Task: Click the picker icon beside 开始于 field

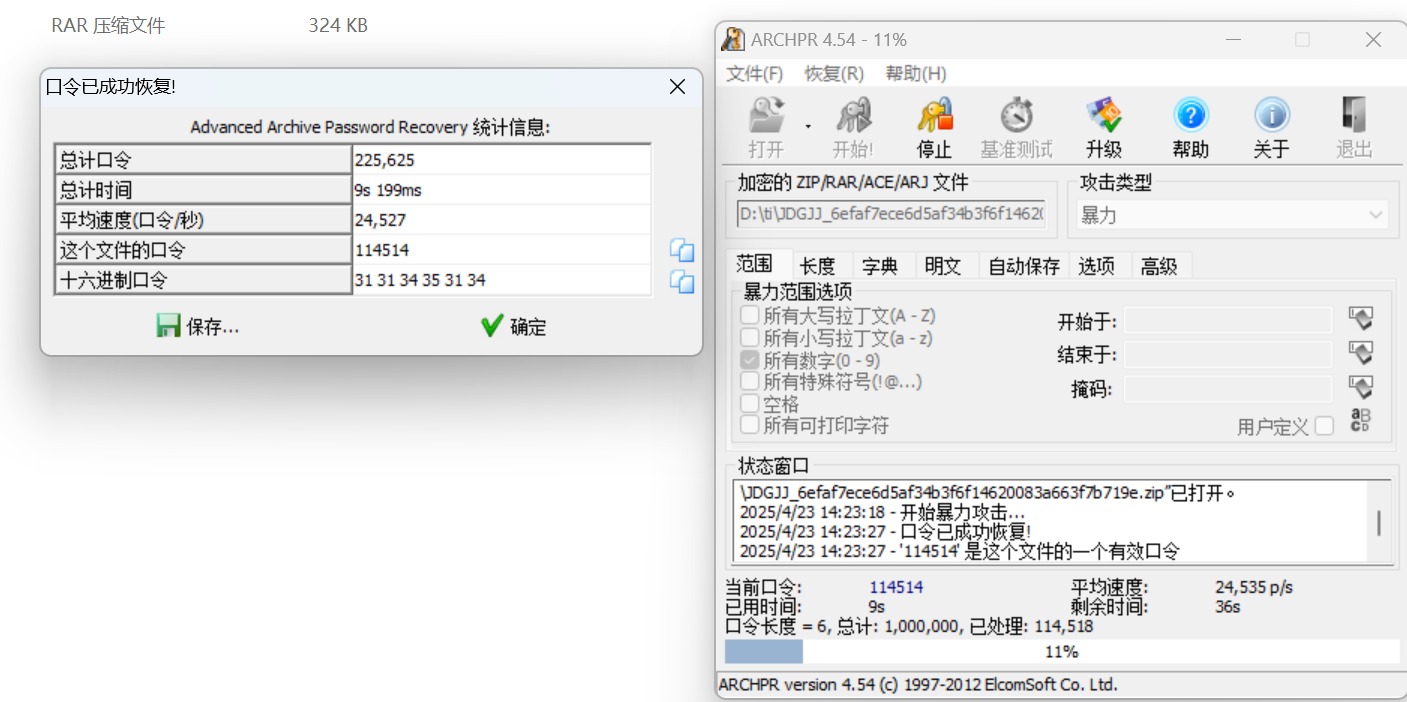Action: (1360, 319)
